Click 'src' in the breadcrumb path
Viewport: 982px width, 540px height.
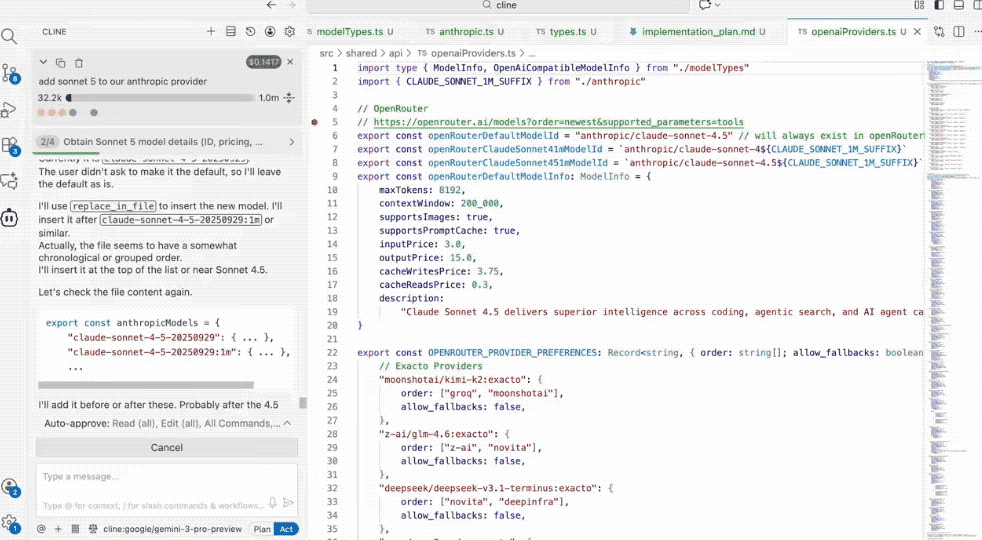[326, 53]
